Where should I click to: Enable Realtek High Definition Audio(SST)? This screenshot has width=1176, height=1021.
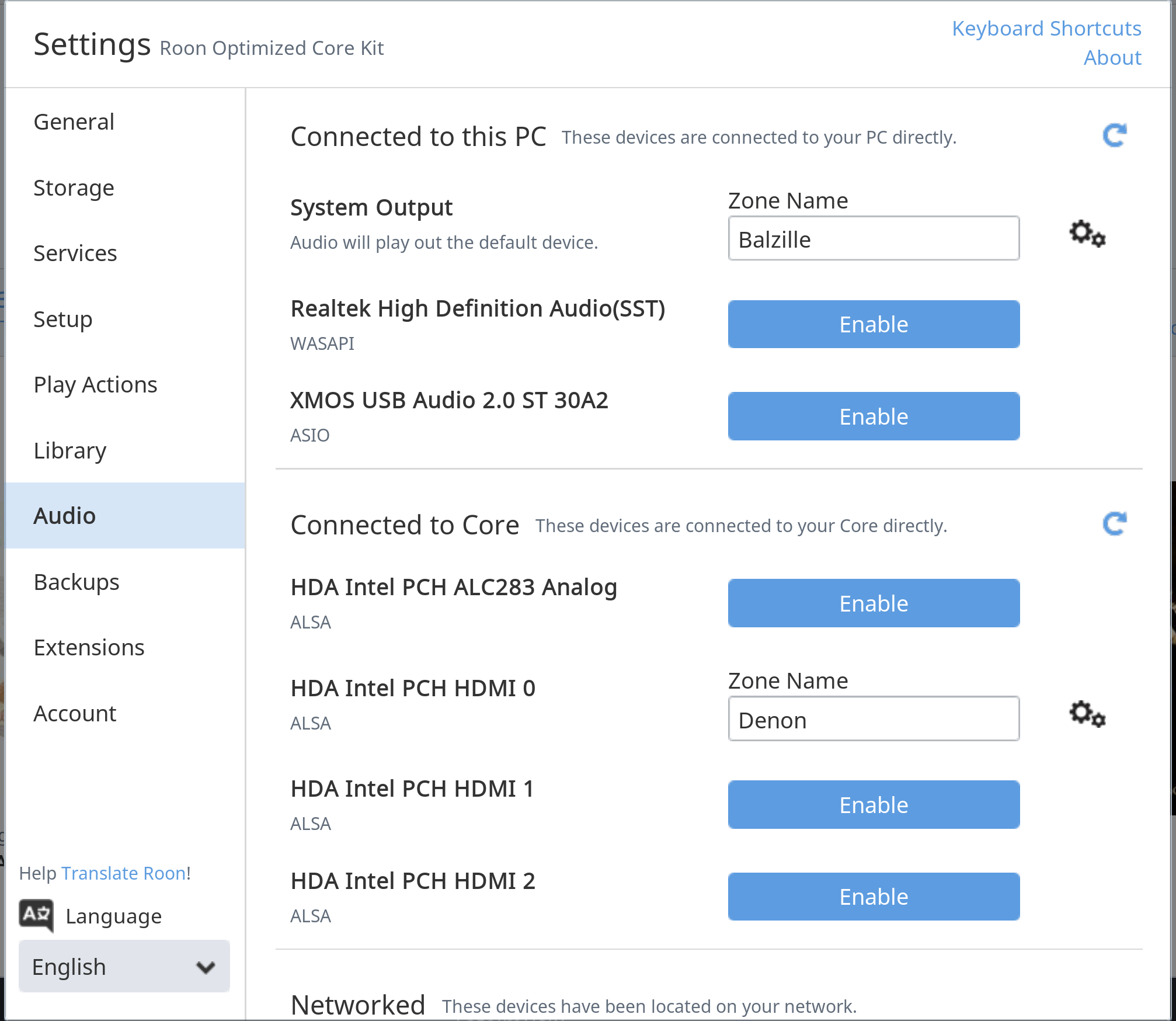[874, 324]
